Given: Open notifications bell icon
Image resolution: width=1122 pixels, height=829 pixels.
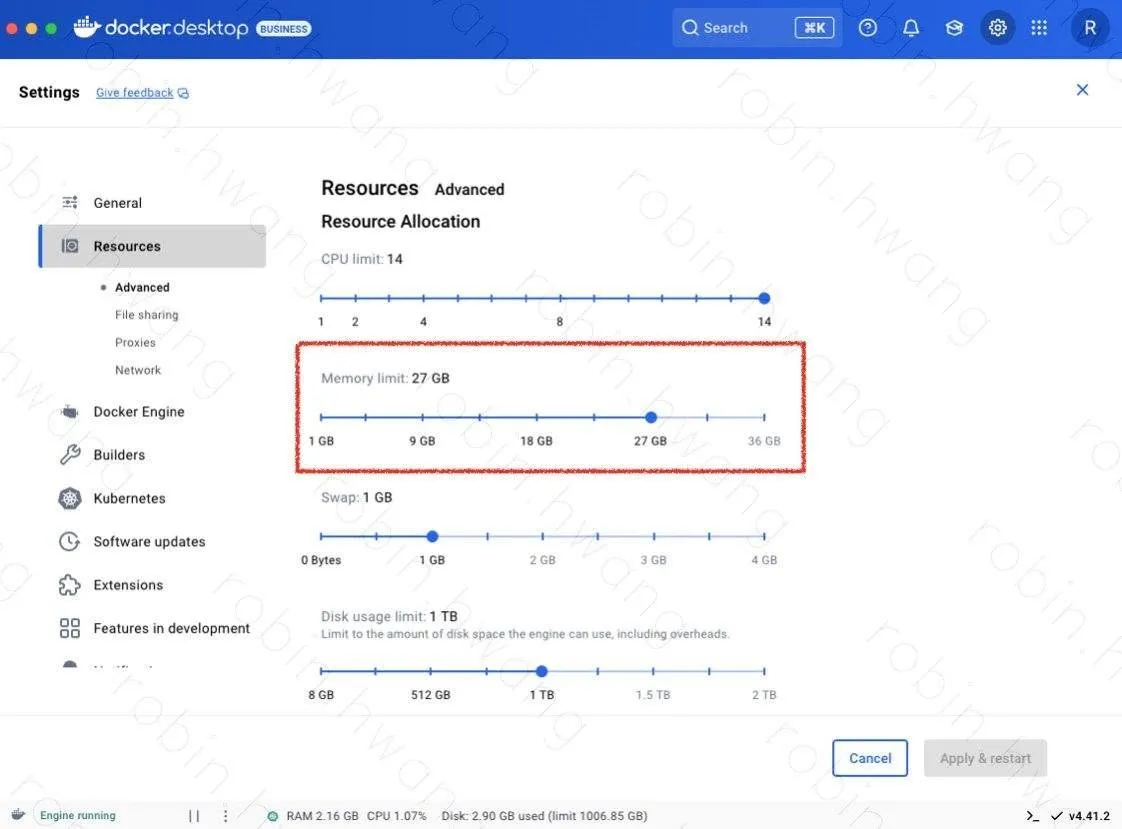Looking at the screenshot, I should (x=910, y=28).
